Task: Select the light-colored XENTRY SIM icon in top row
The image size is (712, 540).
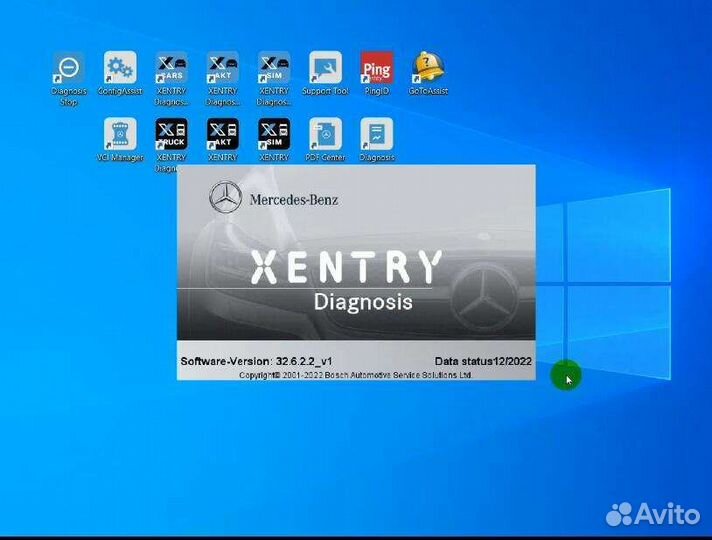Action: [274, 69]
